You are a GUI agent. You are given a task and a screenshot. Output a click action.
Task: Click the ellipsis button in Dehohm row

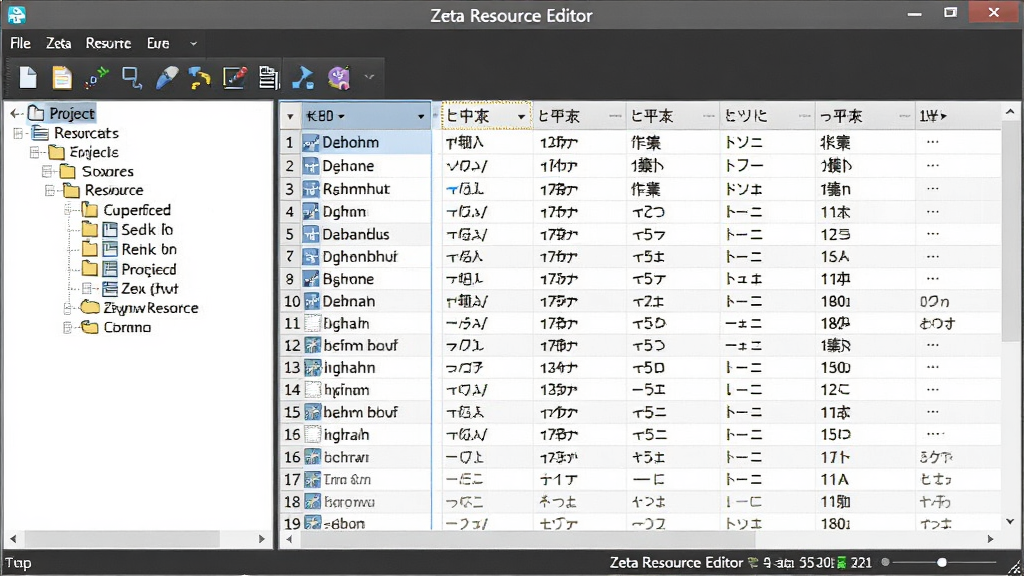pyautogui.click(x=932, y=142)
